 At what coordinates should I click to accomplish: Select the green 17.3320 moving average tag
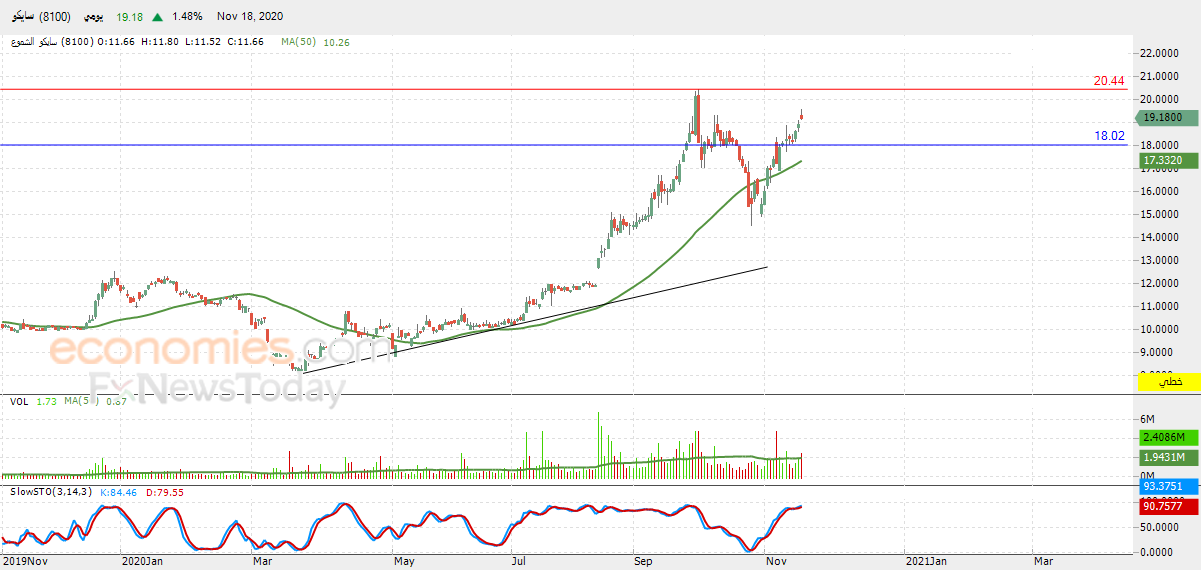click(x=1166, y=160)
